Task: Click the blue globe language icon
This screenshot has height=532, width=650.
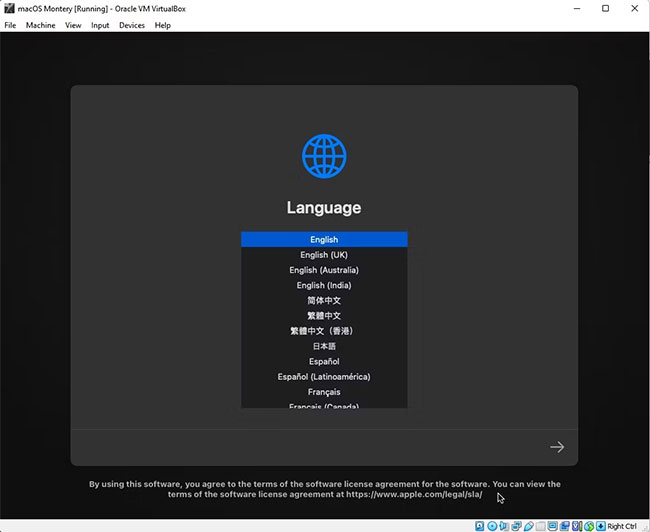Action: [324, 156]
